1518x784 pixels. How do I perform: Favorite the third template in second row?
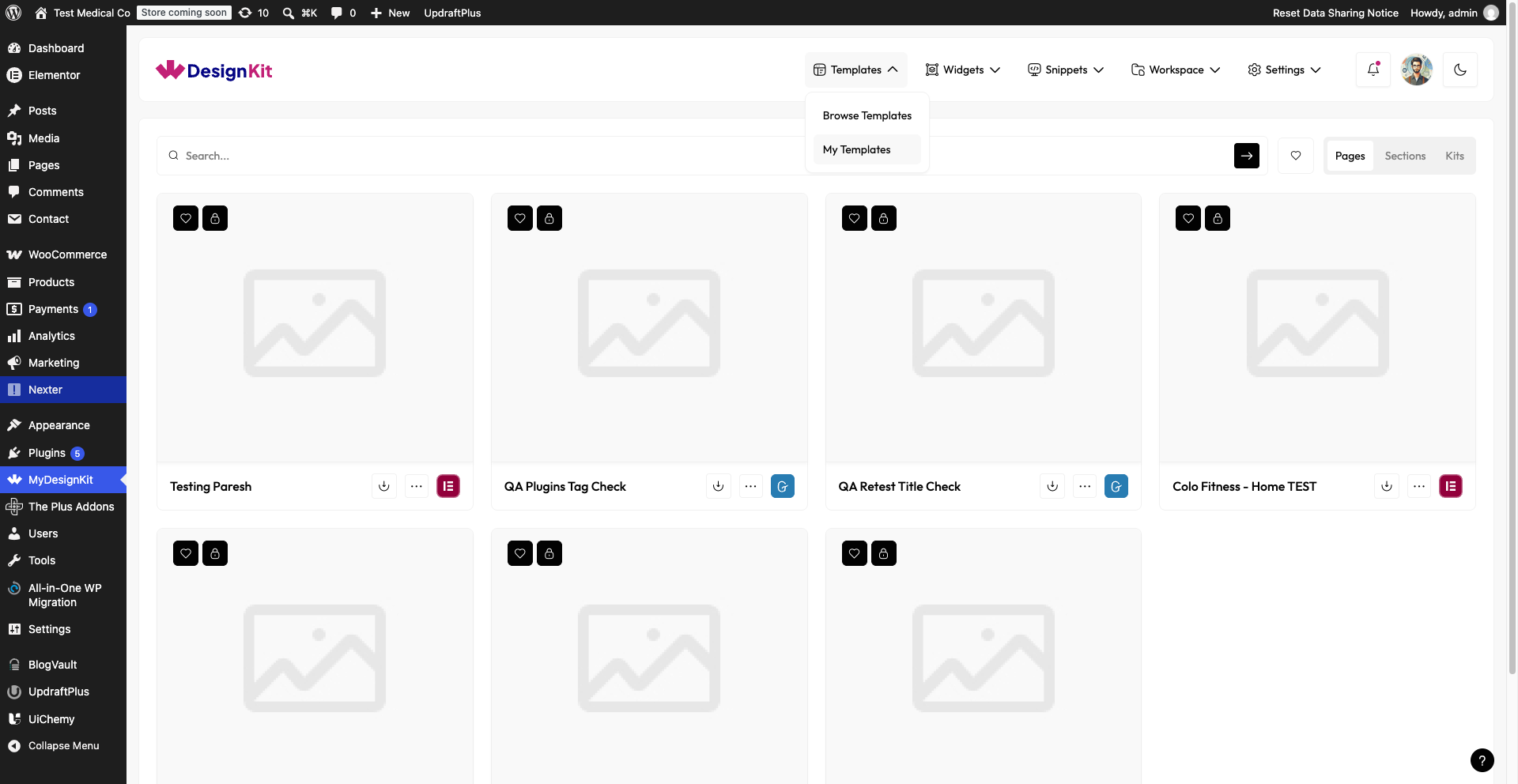coord(855,553)
